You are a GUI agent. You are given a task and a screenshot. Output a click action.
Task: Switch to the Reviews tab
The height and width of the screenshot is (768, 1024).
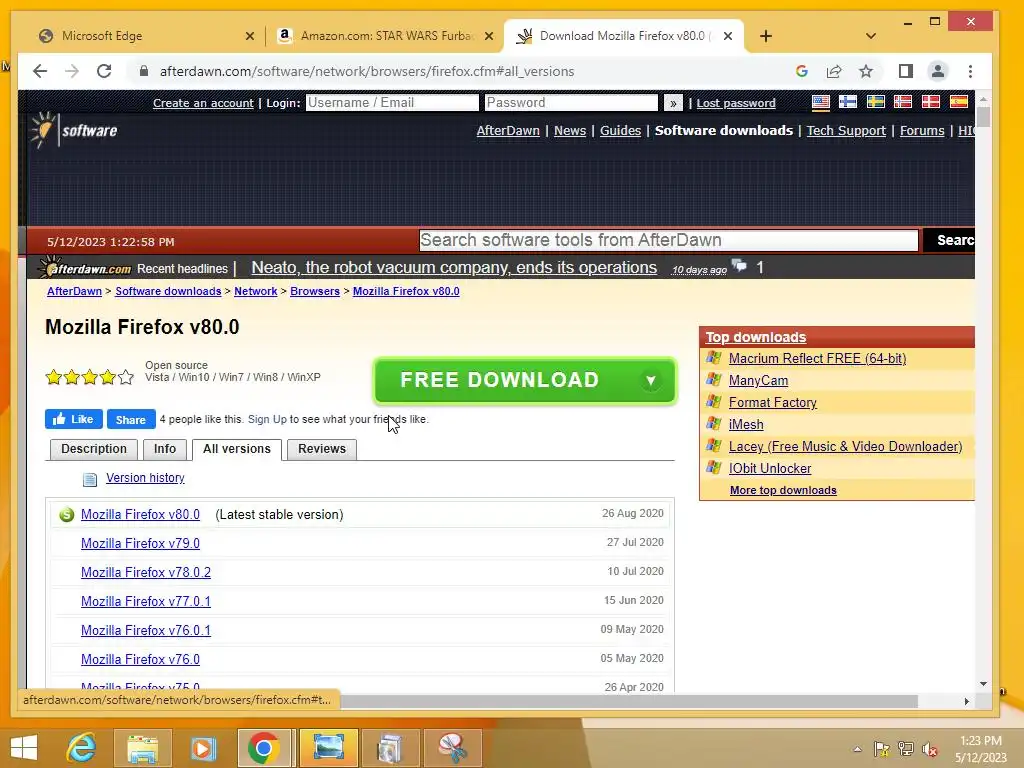click(322, 449)
